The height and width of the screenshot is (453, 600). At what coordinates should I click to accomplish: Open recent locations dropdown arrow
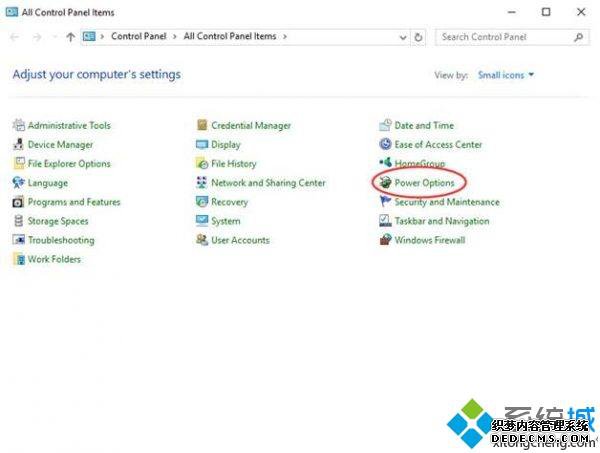point(54,37)
